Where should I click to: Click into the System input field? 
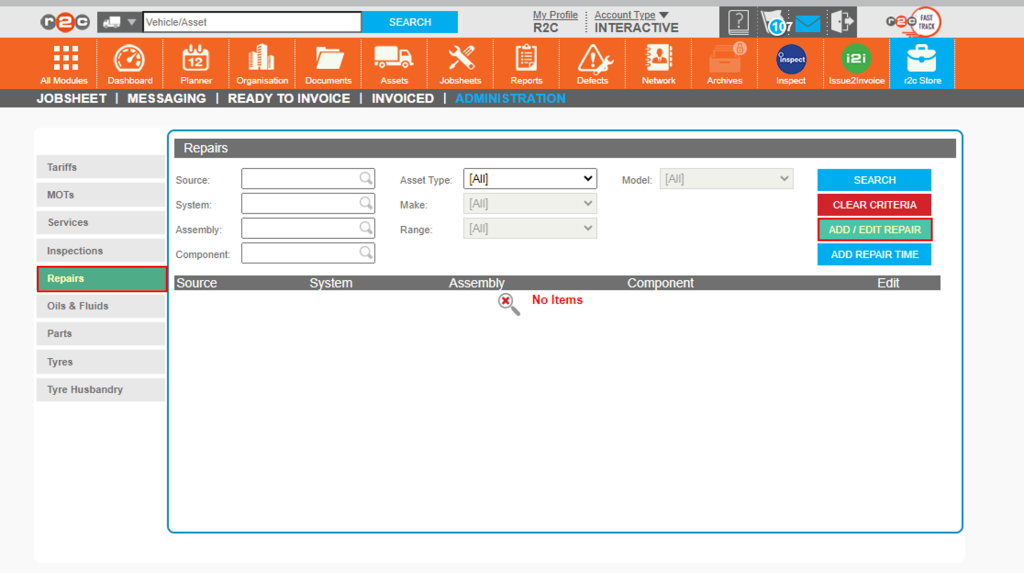click(x=308, y=203)
